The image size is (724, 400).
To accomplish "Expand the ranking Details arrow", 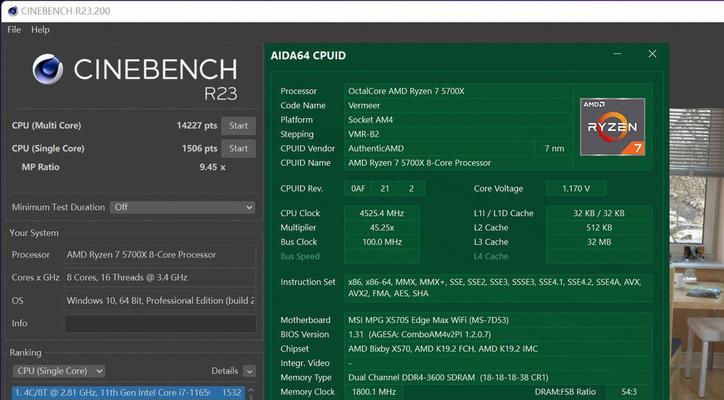I will (x=249, y=371).
